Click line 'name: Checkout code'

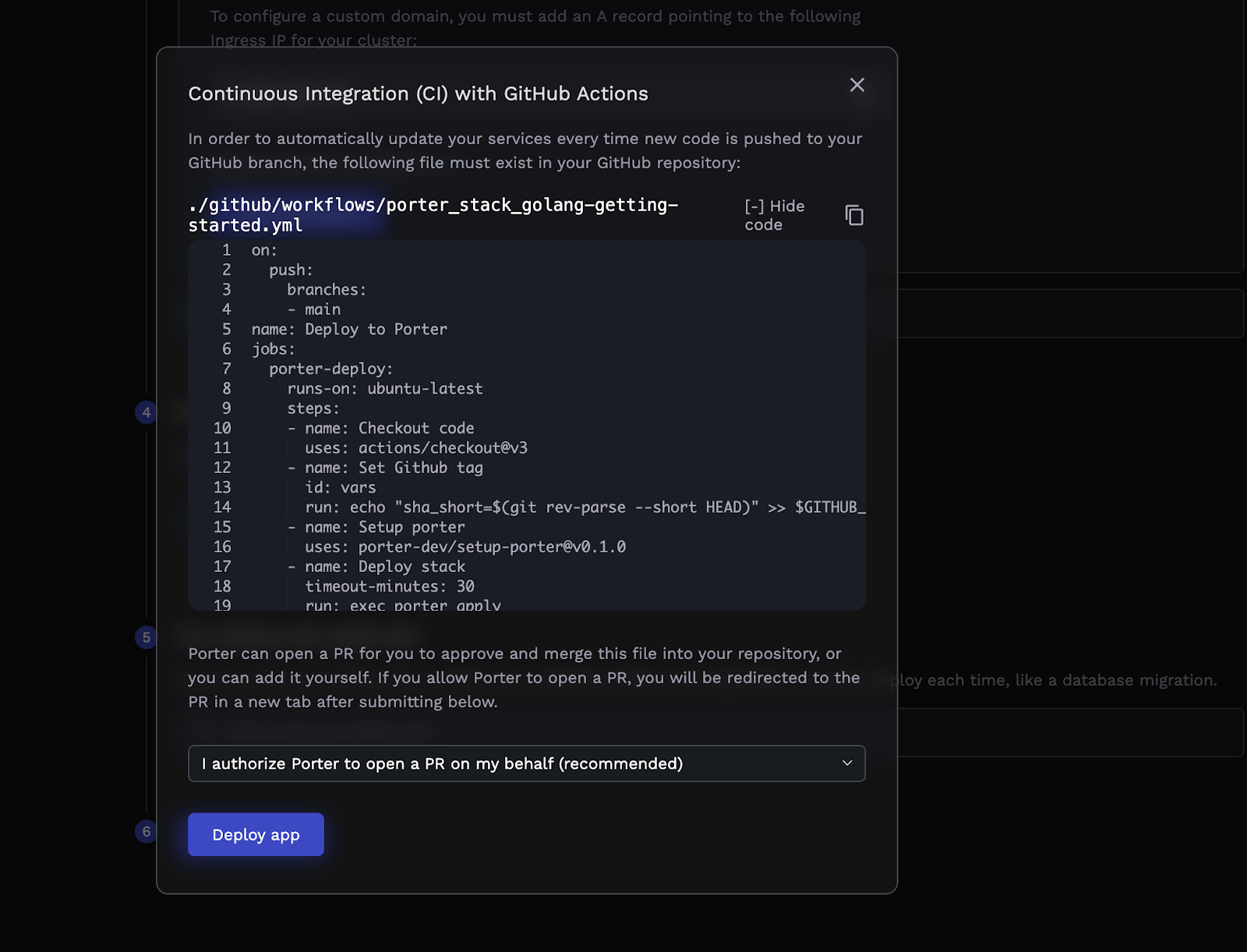click(x=380, y=428)
